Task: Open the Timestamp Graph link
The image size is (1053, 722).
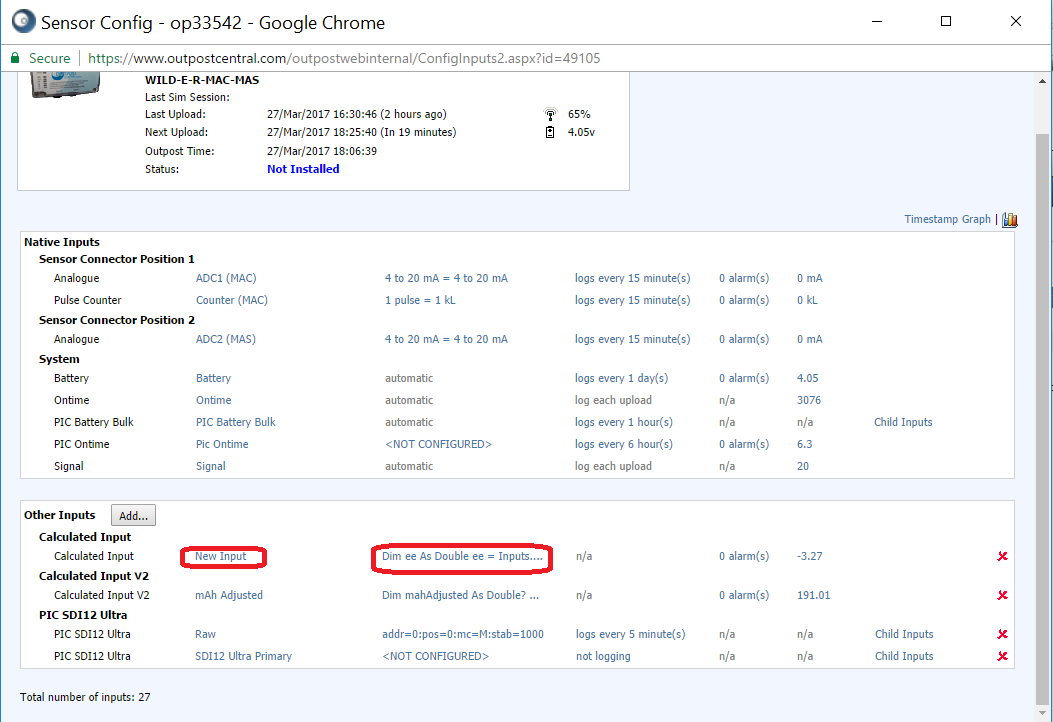Action: coord(947,219)
